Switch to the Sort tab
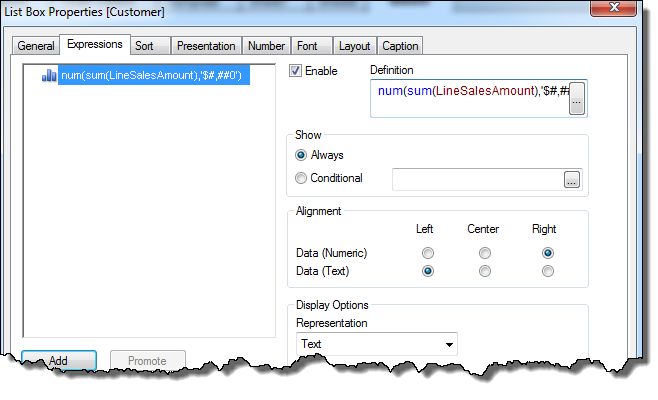658x400 pixels. (x=144, y=46)
